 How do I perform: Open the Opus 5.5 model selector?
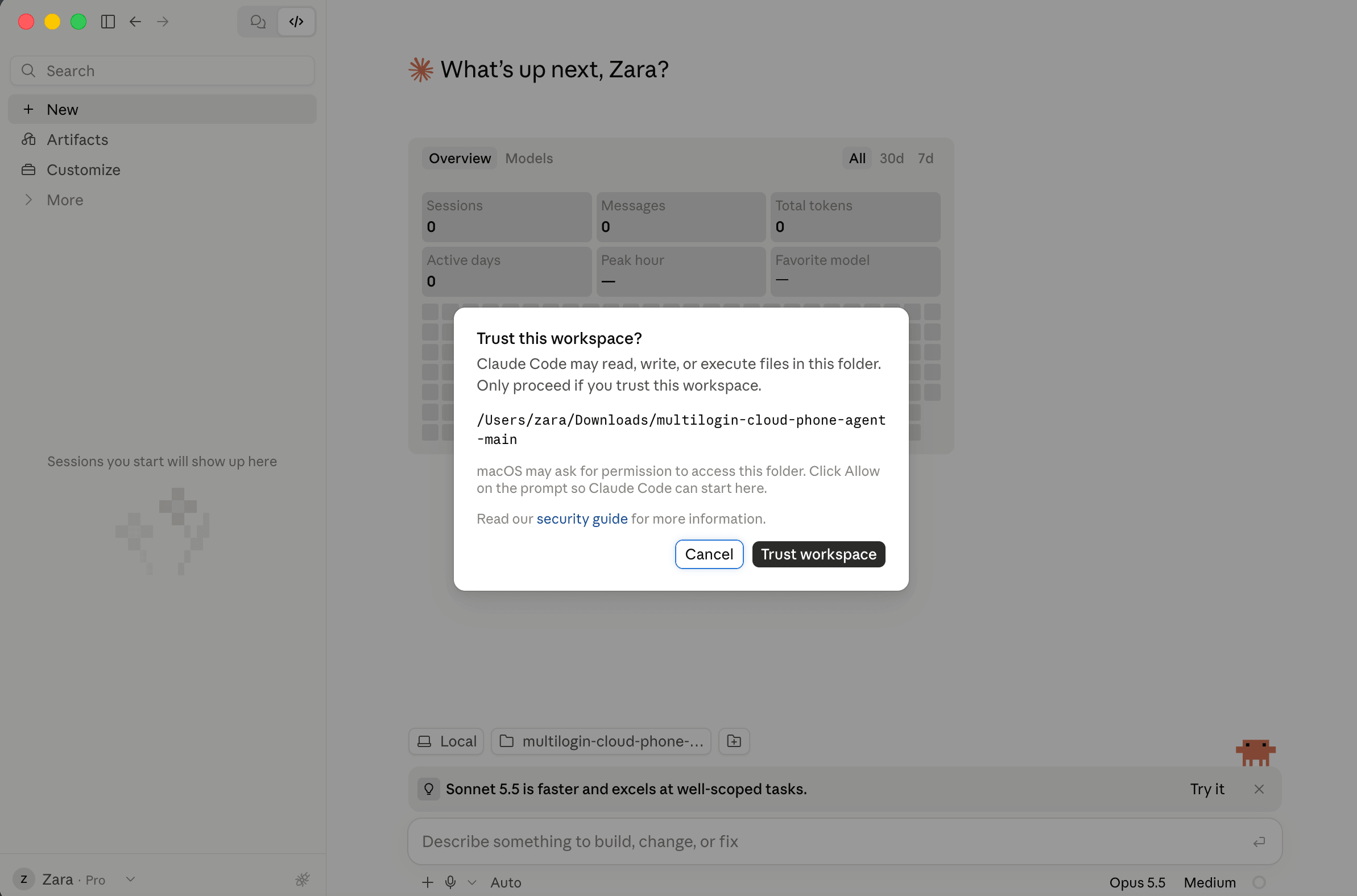tap(1137, 882)
